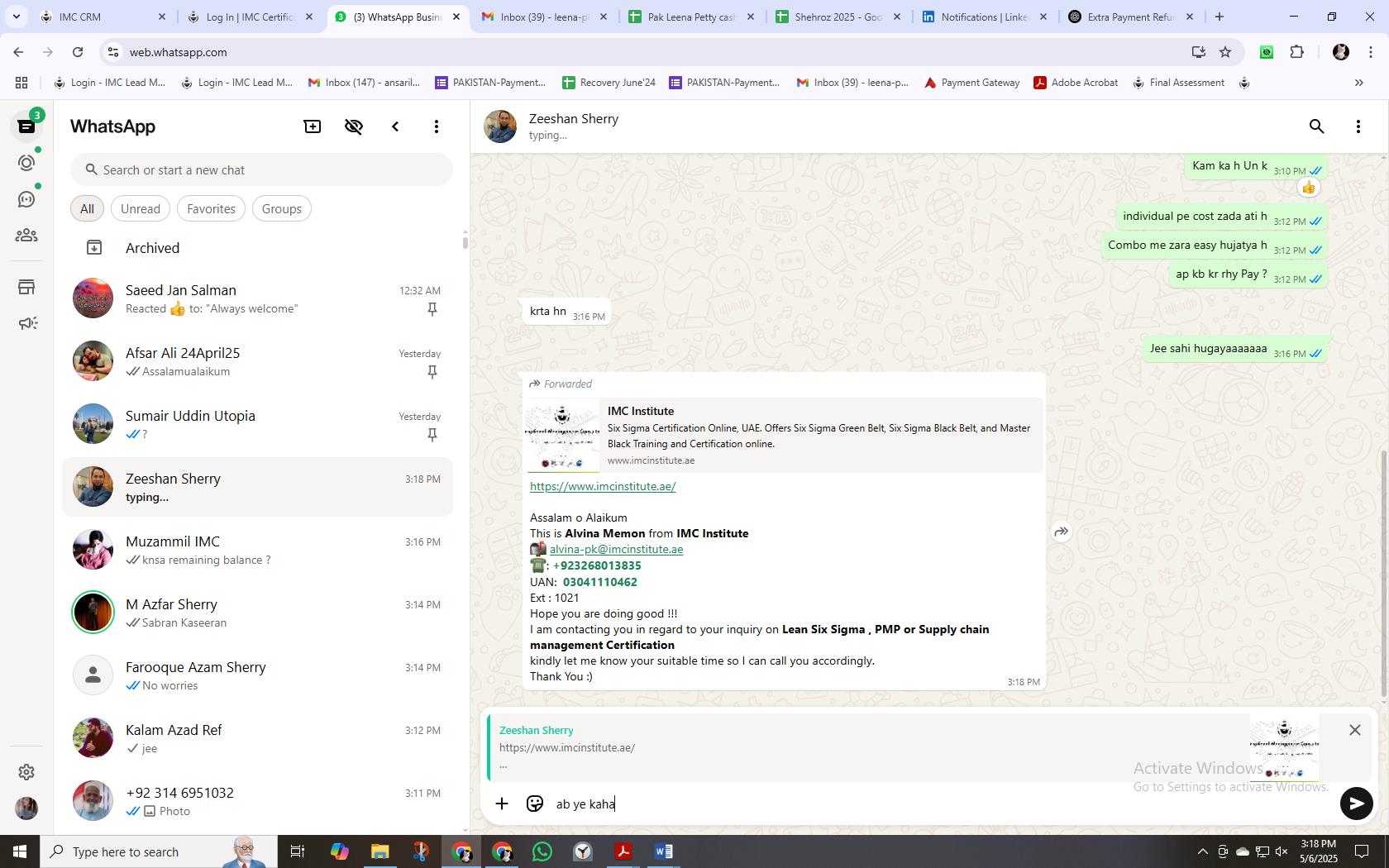The width and height of the screenshot is (1389, 868).
Task: Click the alvina-pk@imcinstitute.ae email link
Action: point(616,549)
